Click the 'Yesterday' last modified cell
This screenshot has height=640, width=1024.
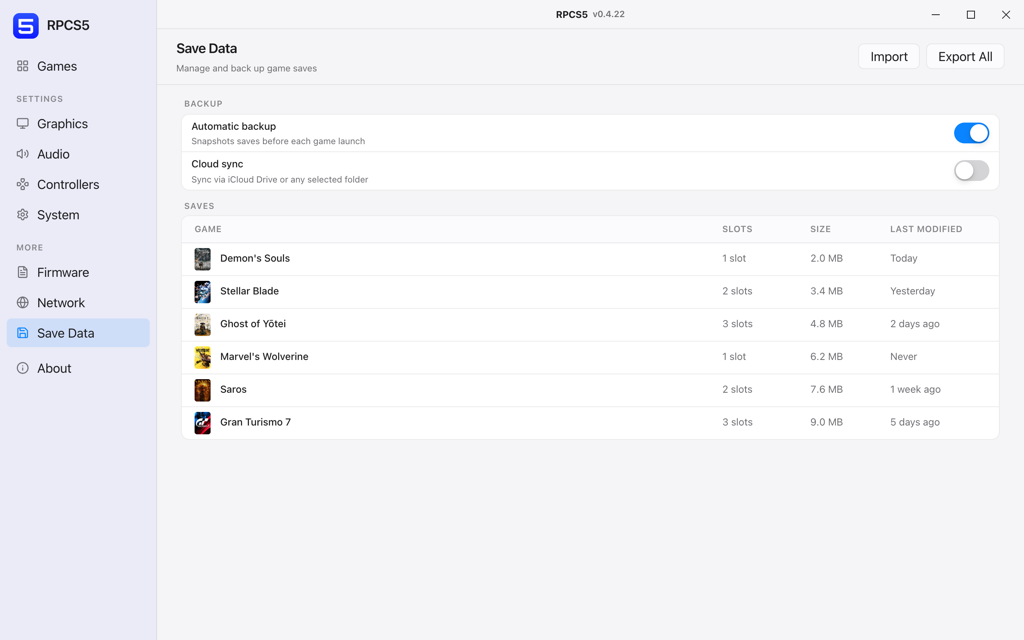pos(912,291)
